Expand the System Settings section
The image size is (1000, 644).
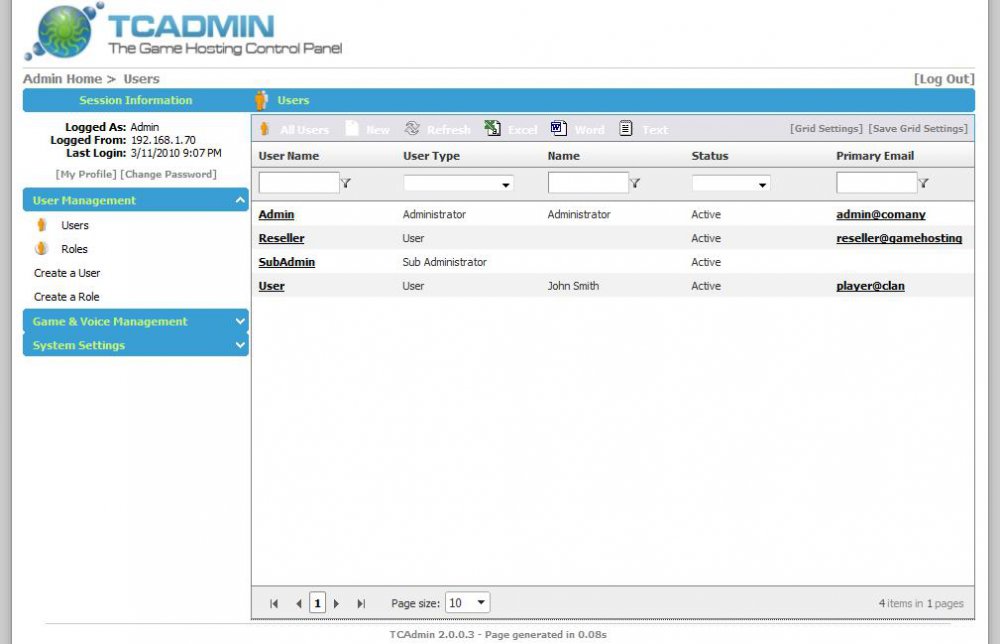(240, 345)
